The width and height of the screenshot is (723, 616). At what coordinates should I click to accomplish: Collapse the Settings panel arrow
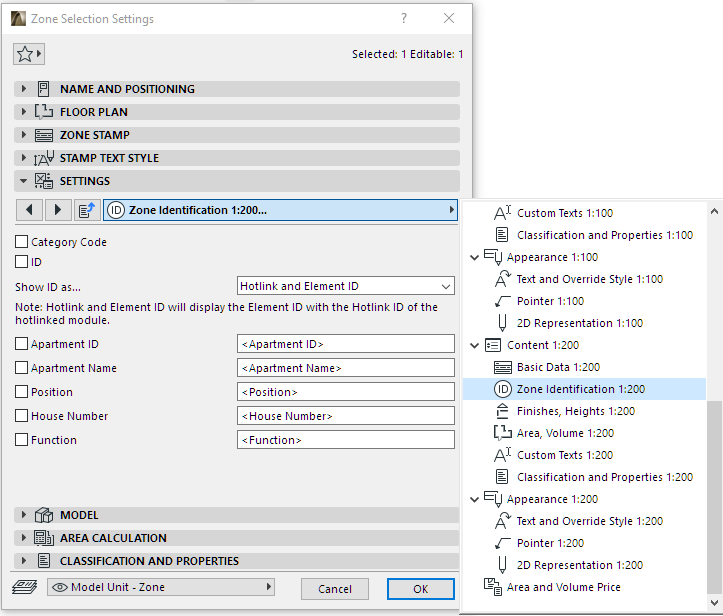(x=24, y=181)
